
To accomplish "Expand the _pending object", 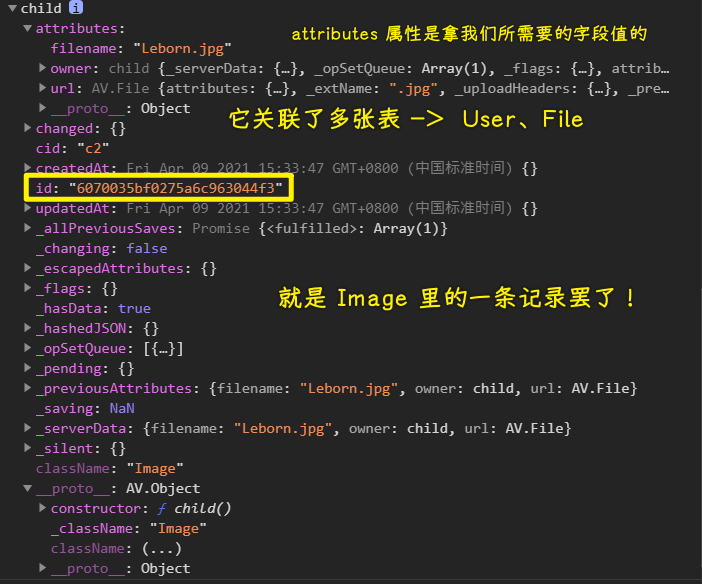I will click(28, 368).
